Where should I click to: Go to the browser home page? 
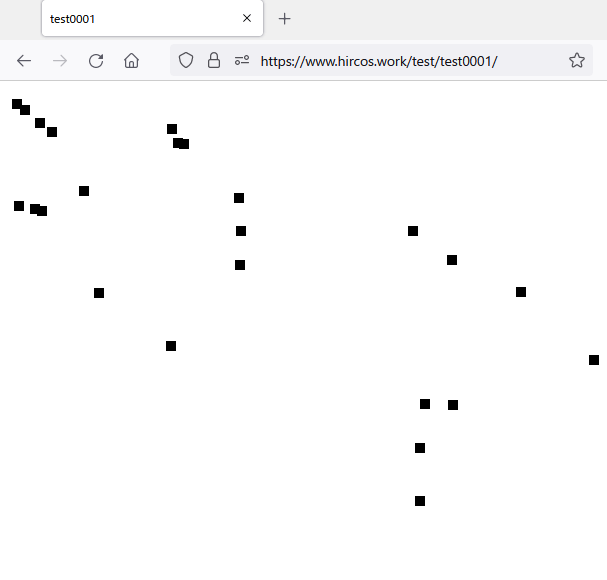131,61
